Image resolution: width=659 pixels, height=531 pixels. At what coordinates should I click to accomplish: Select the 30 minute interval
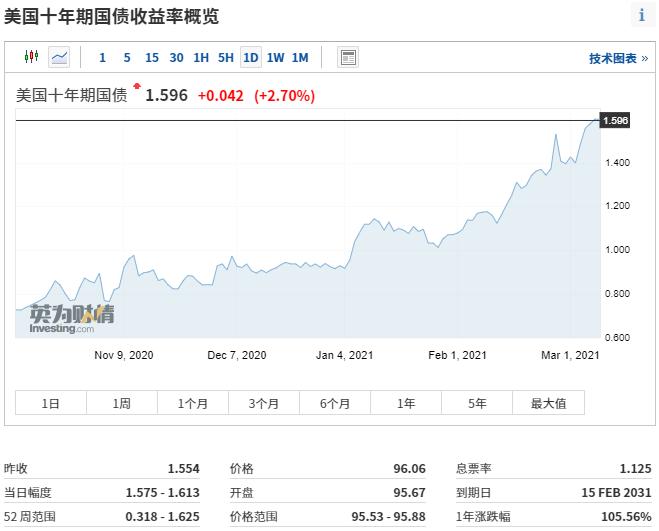pyautogui.click(x=177, y=57)
